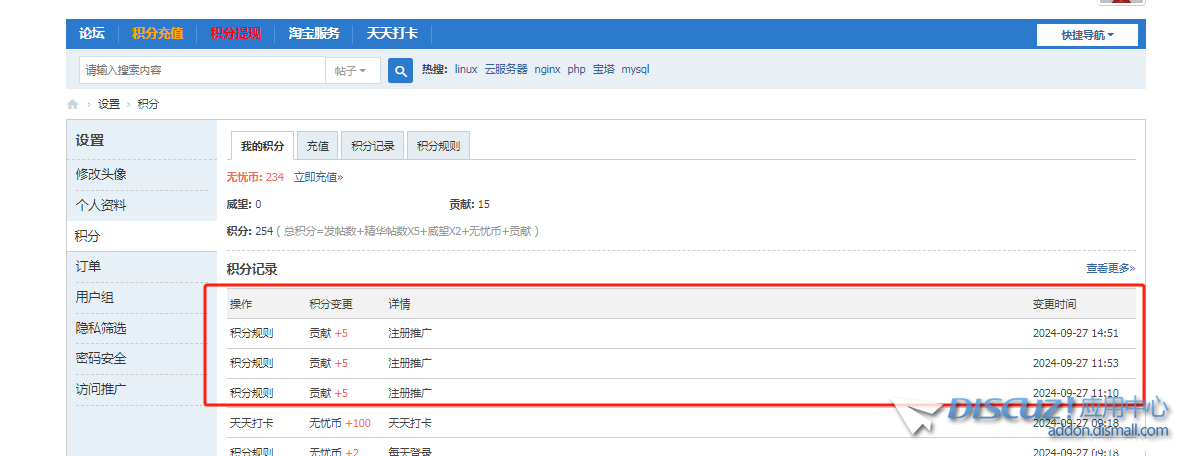The image size is (1187, 456).
Task: Open 访问推广 in settings sidebar
Action: [x=101, y=389]
